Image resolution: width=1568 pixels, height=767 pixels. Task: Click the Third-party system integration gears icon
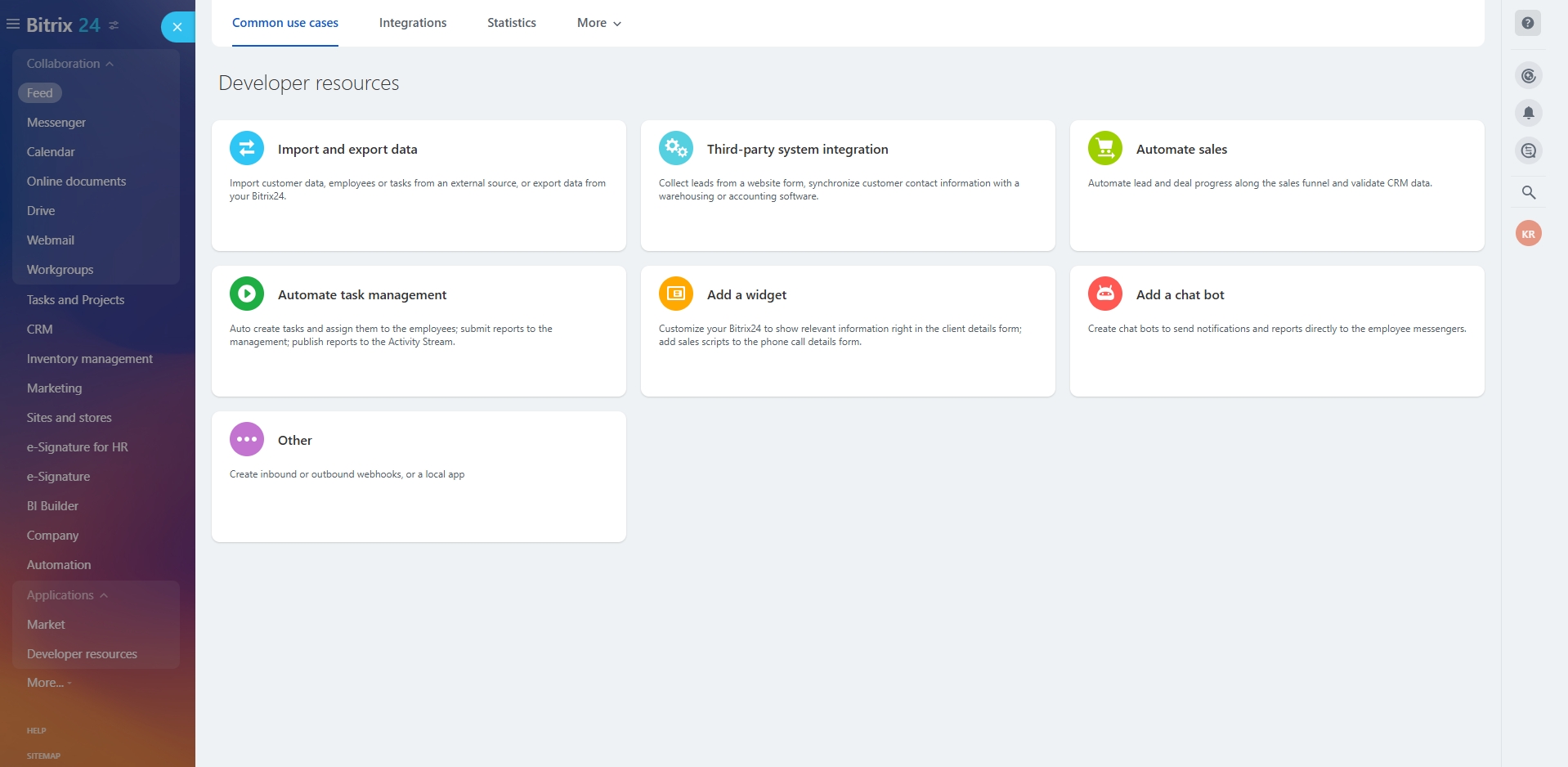(x=675, y=149)
